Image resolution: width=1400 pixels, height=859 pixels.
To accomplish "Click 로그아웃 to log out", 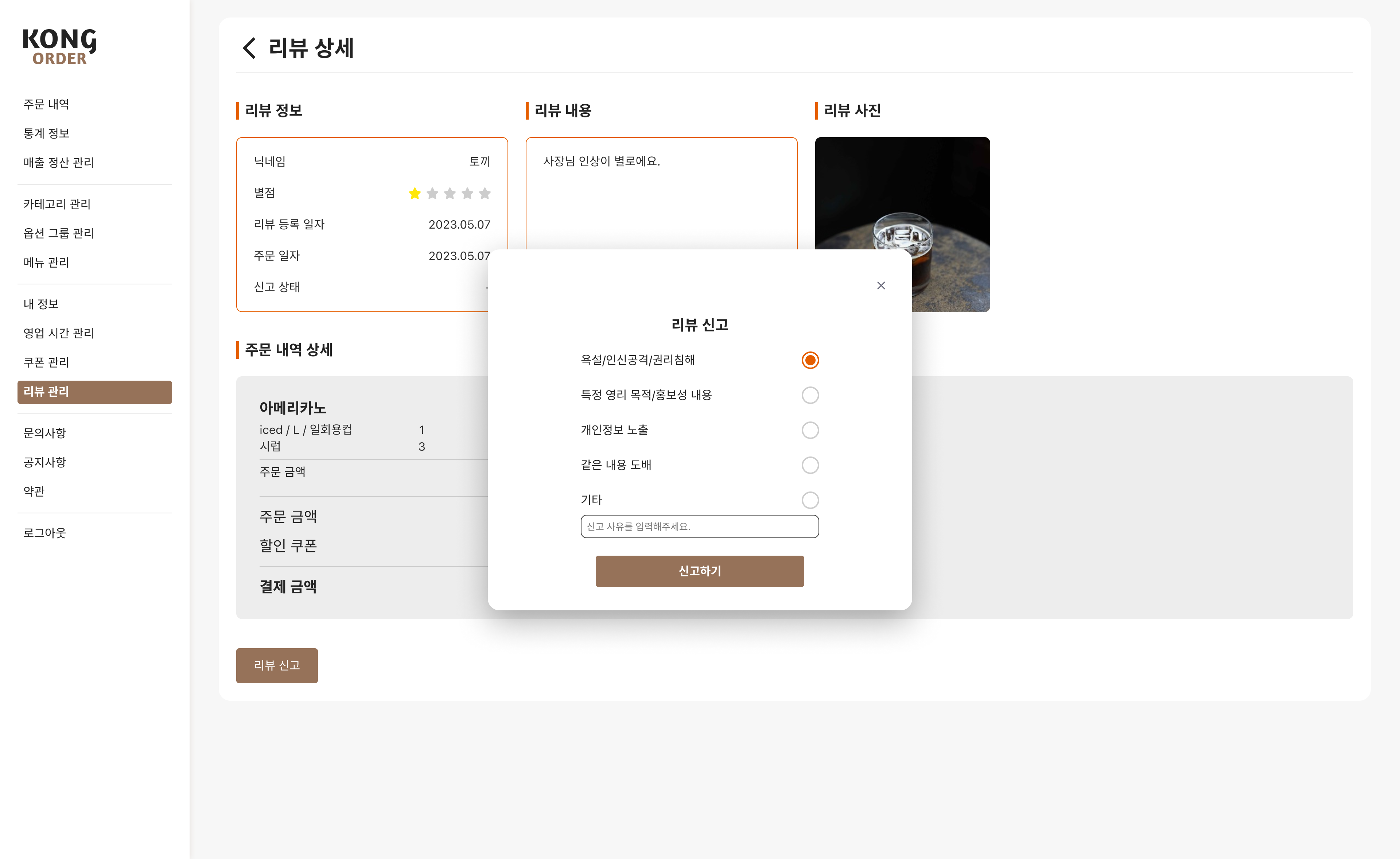I will [x=44, y=533].
